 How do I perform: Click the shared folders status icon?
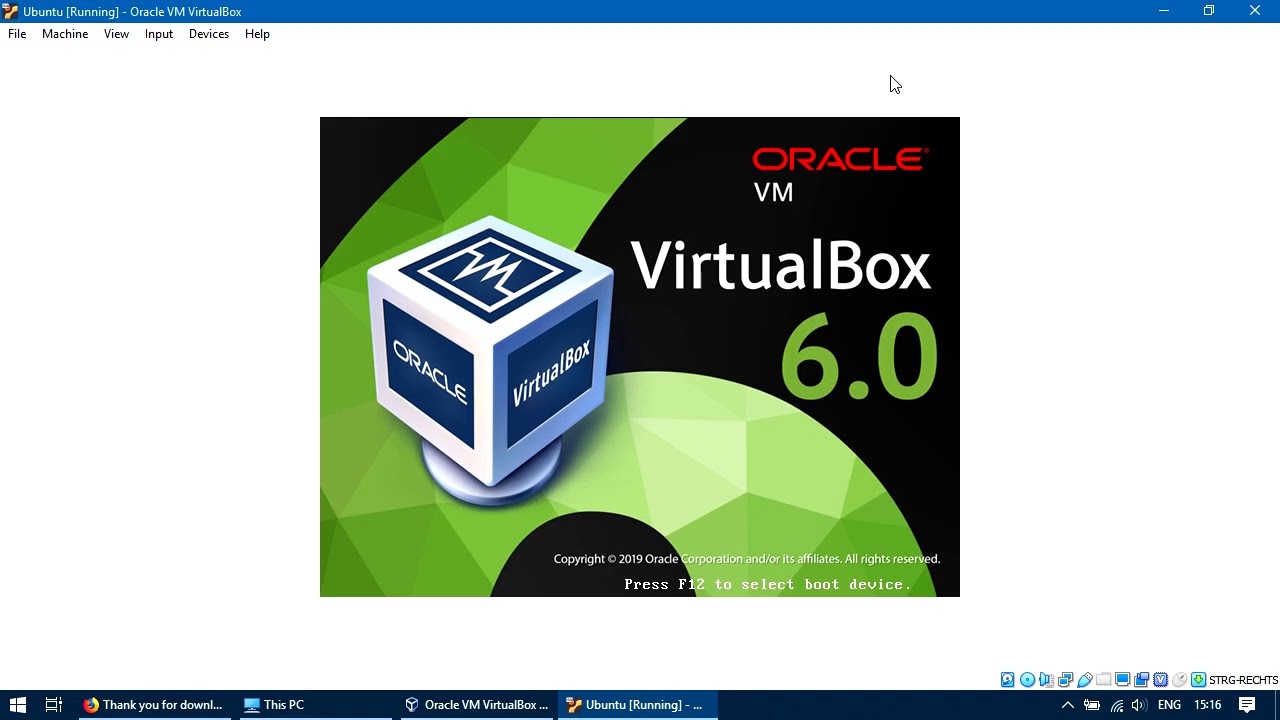[x=1103, y=680]
